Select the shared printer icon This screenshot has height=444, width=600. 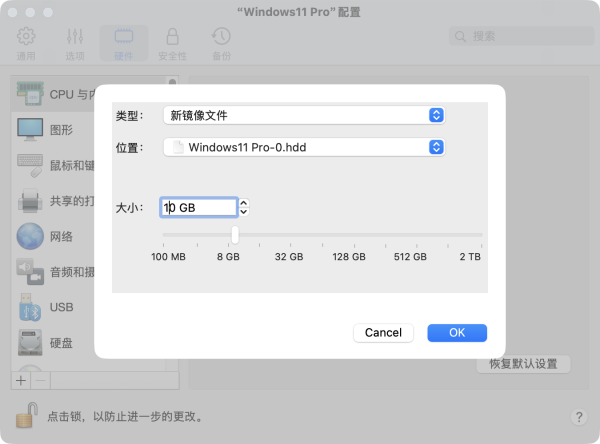pos(30,201)
